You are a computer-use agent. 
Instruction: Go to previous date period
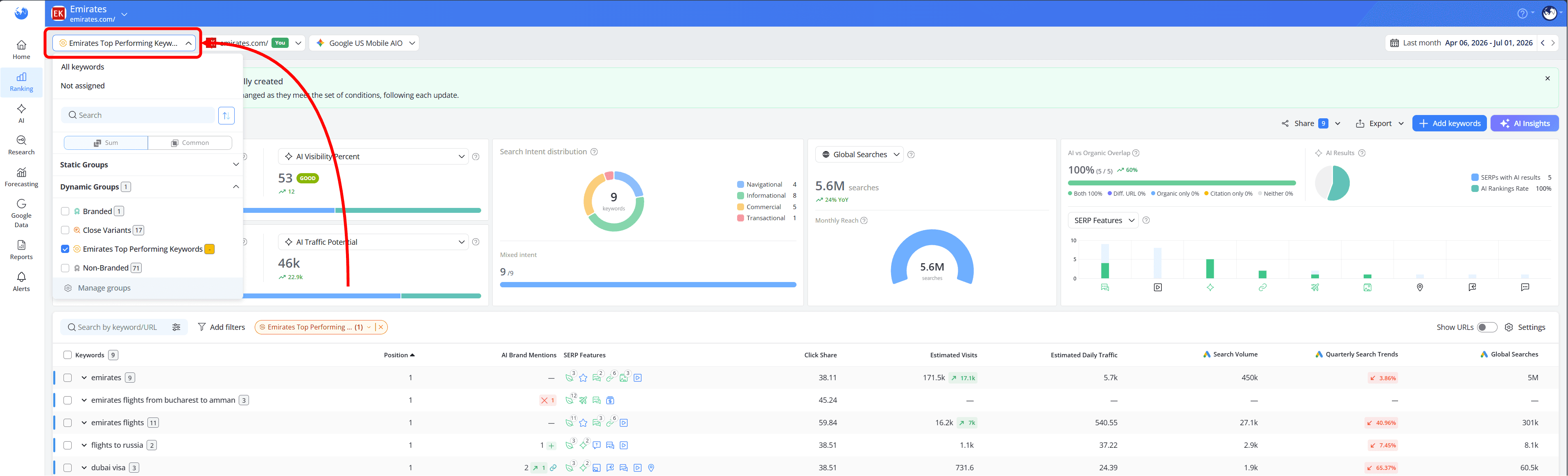pos(1543,43)
